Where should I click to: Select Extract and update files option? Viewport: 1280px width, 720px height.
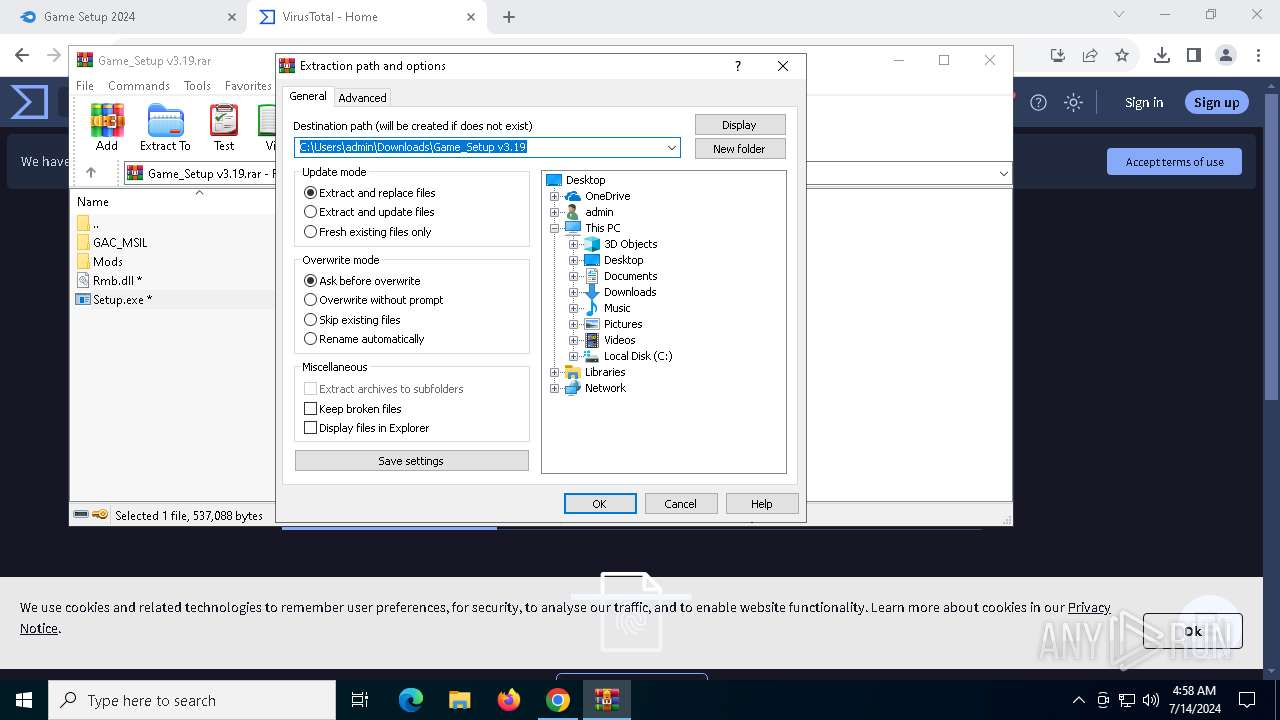[x=369, y=212]
